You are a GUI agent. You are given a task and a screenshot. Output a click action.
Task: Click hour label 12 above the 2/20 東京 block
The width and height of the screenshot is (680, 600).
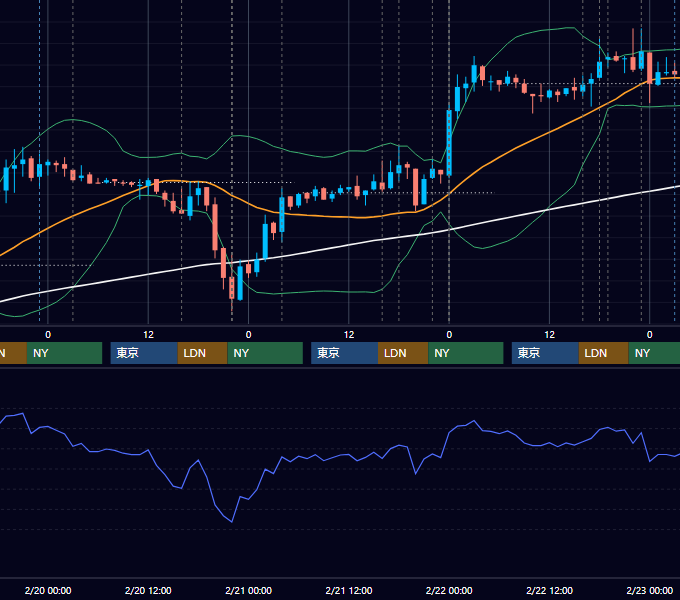pyautogui.click(x=148, y=335)
